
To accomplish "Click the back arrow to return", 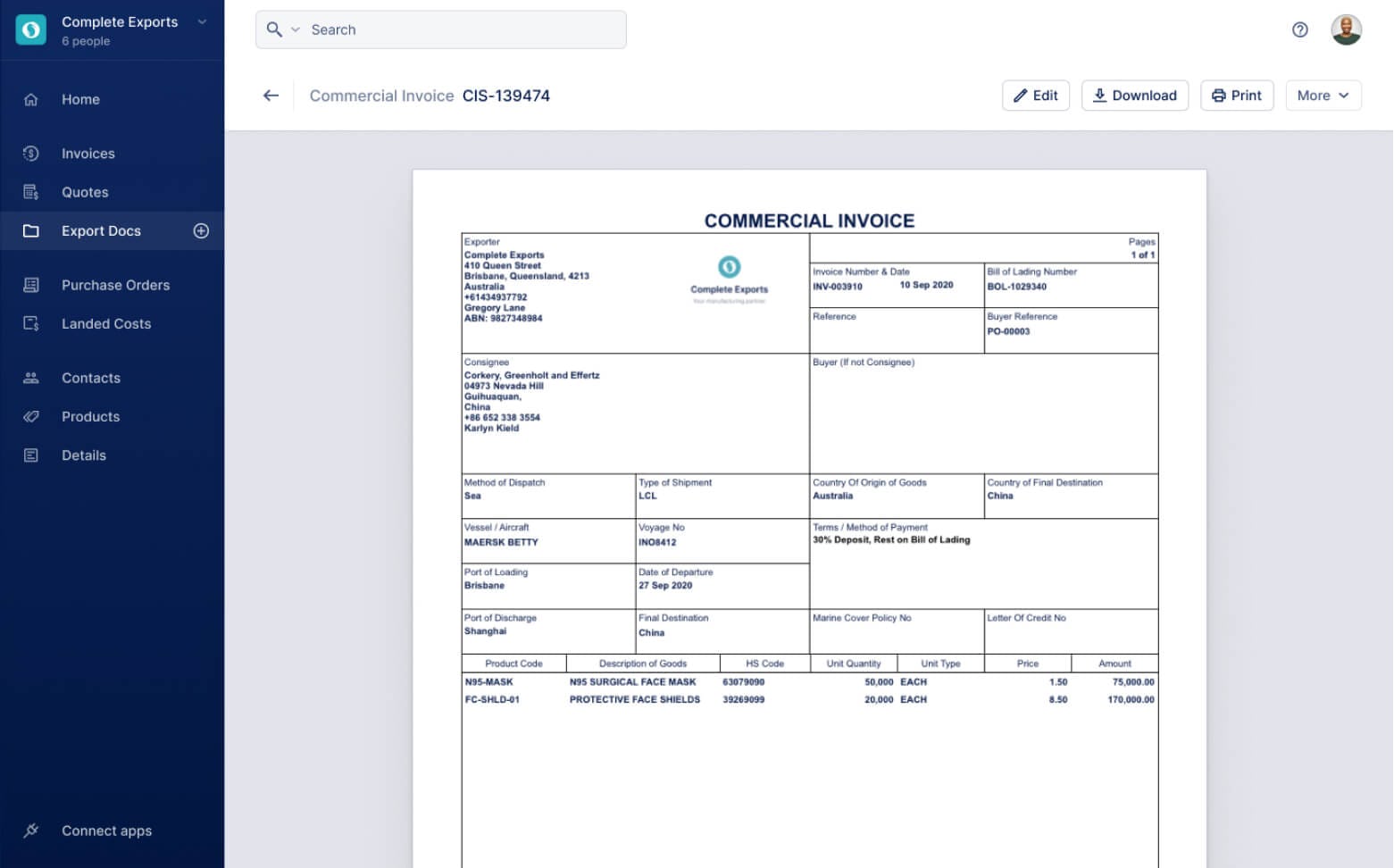I will (271, 96).
